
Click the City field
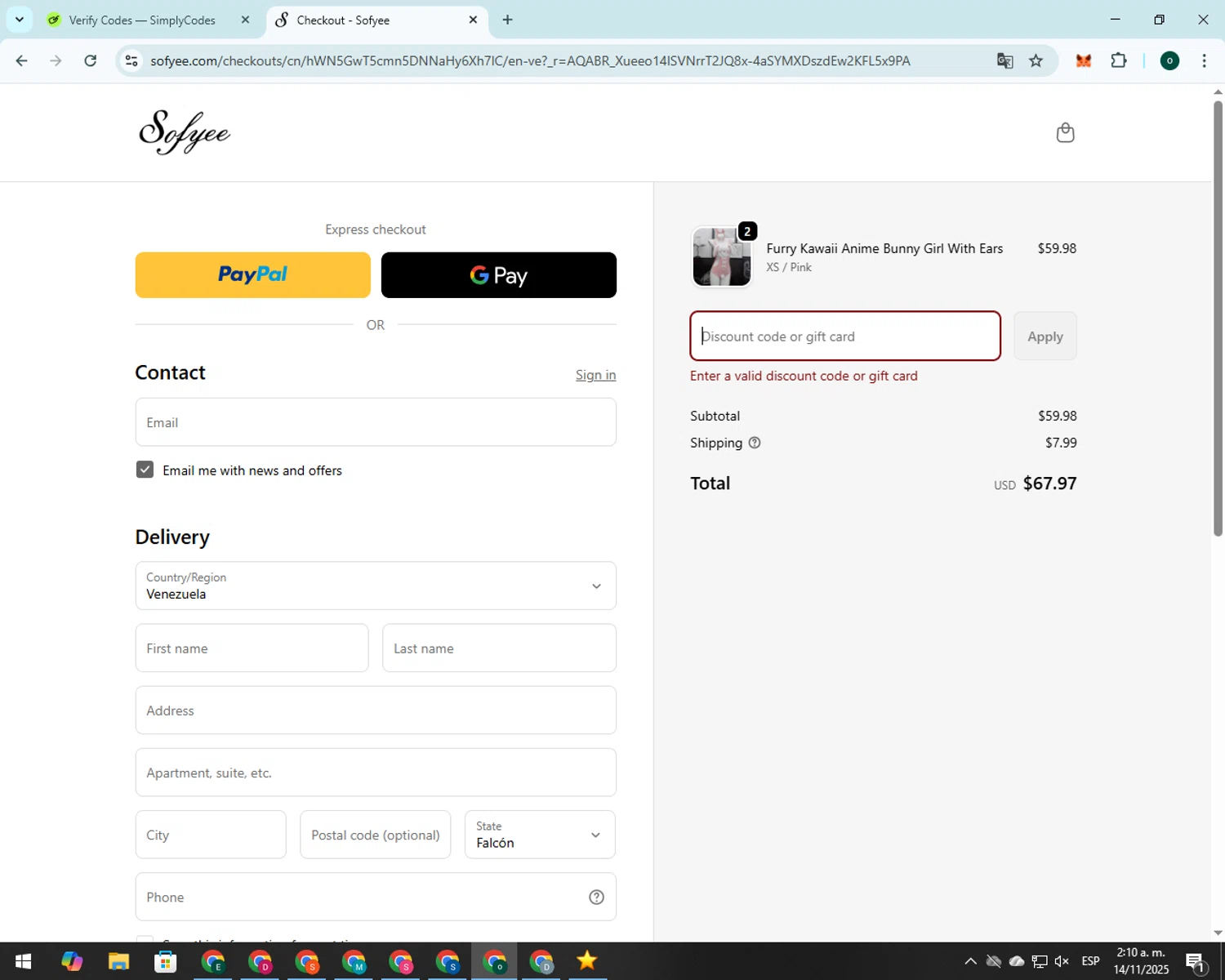211,835
